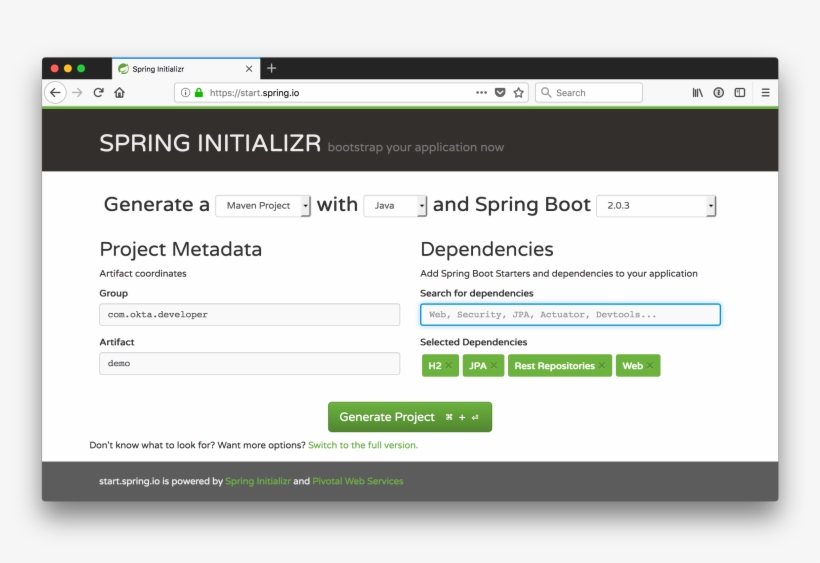Open the Library icon in toolbar
The height and width of the screenshot is (563, 820).
pos(697,93)
